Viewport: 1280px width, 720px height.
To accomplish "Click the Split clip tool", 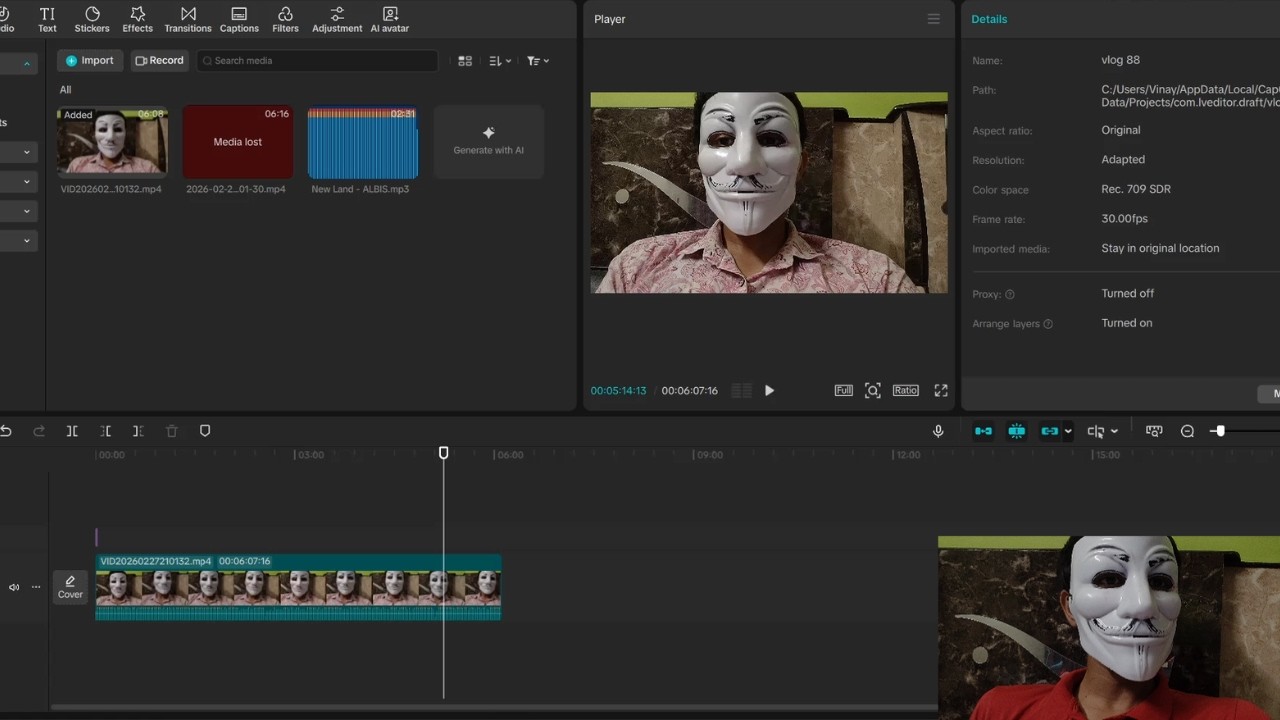I will point(72,431).
